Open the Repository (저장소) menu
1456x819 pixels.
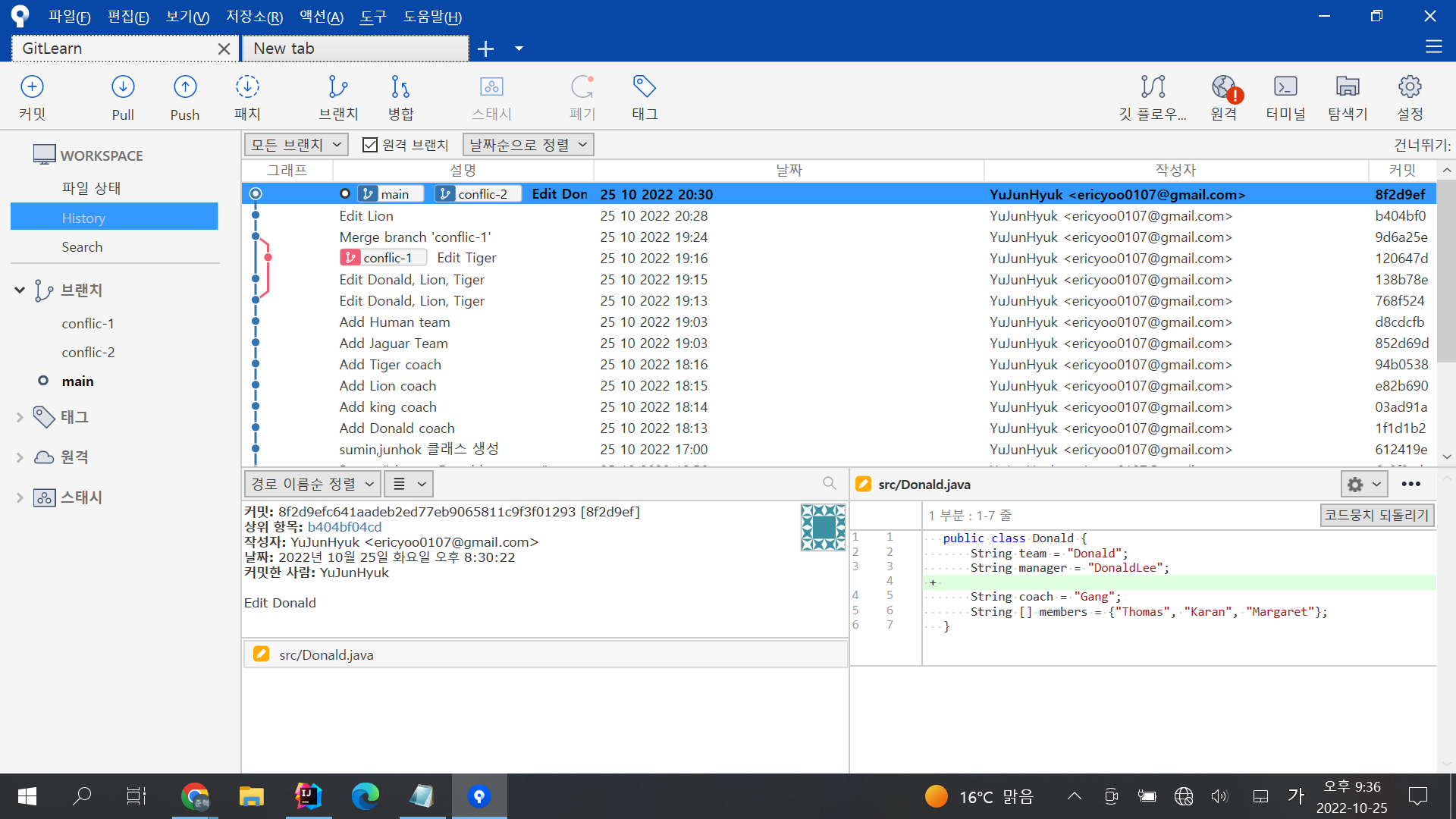[254, 17]
